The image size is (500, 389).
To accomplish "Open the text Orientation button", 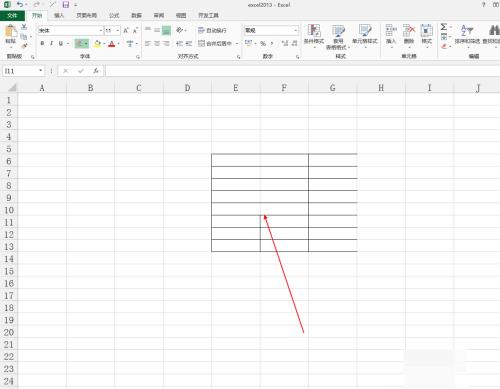I will [x=180, y=30].
